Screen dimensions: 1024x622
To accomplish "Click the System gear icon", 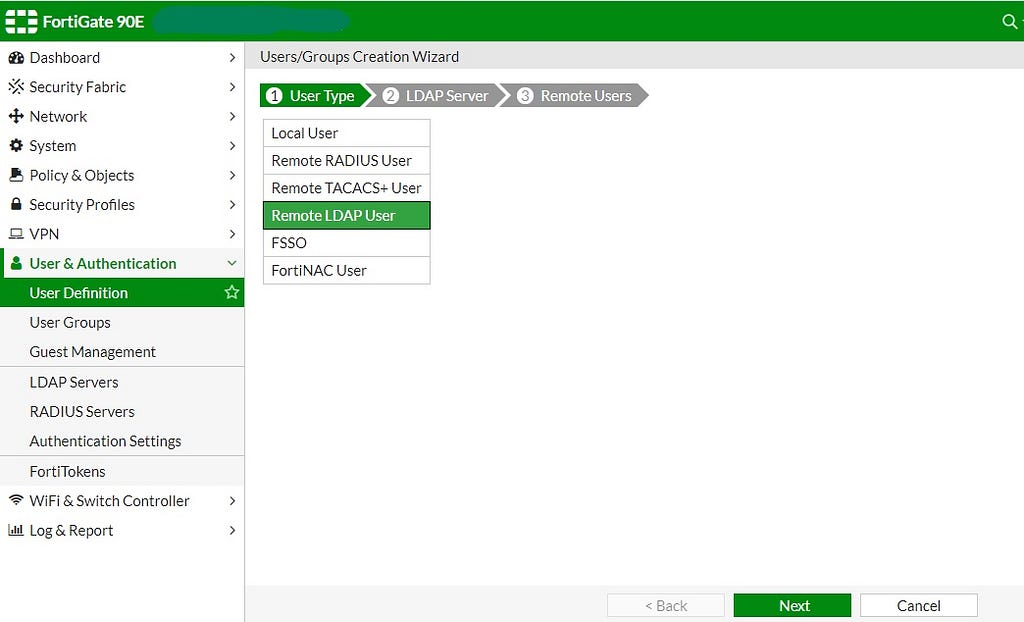I will tap(16, 146).
